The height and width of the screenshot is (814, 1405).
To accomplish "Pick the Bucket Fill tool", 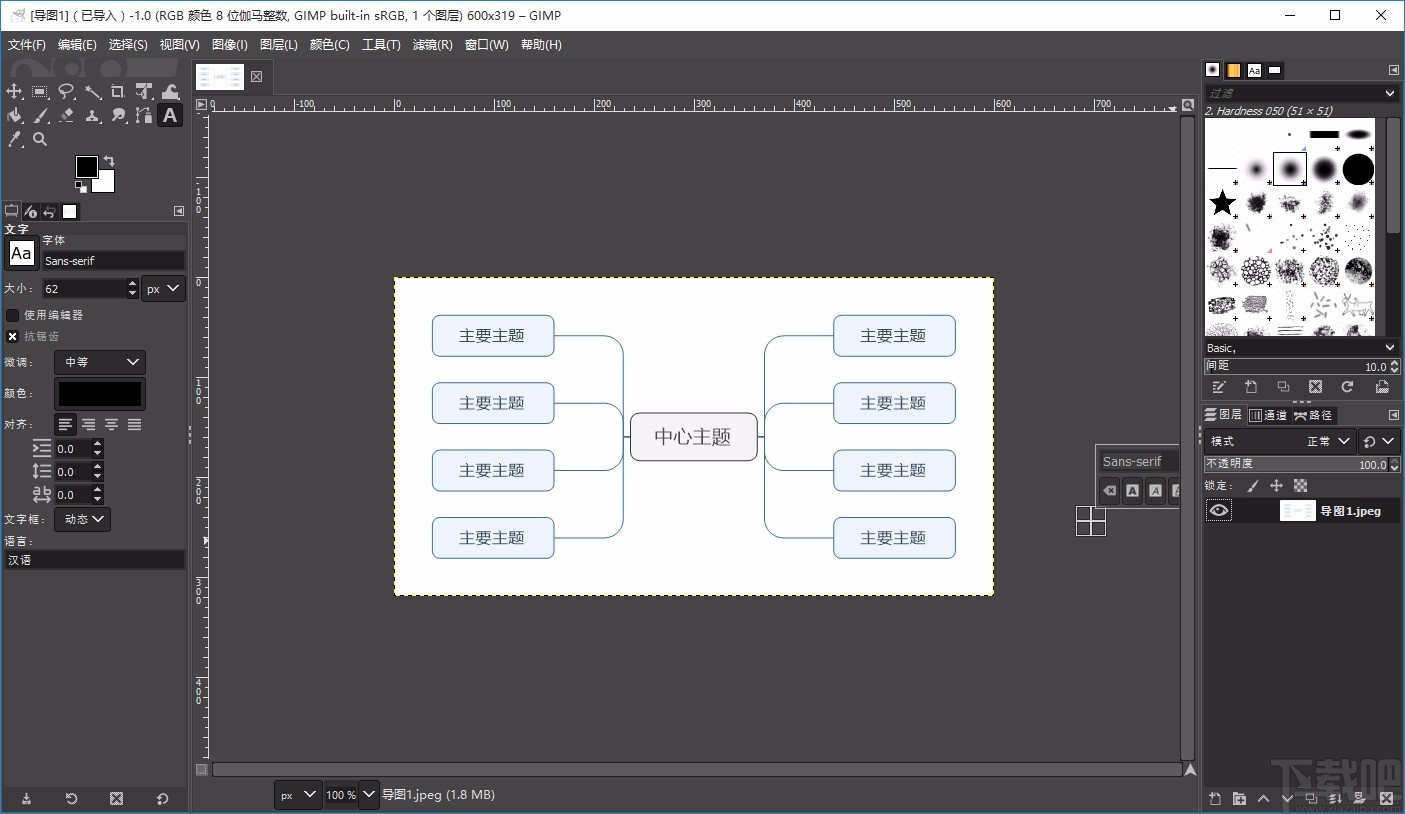I will pyautogui.click(x=14, y=116).
